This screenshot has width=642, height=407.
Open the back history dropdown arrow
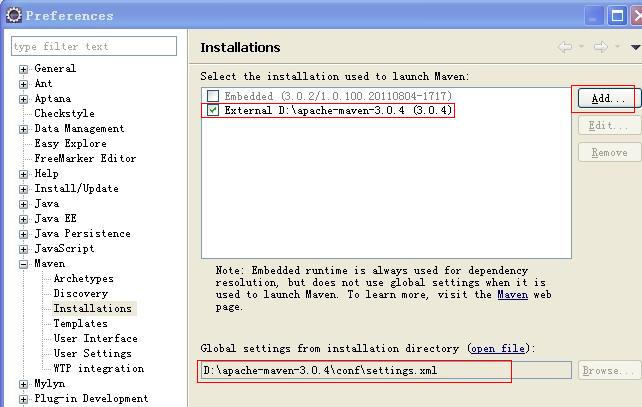point(581,46)
